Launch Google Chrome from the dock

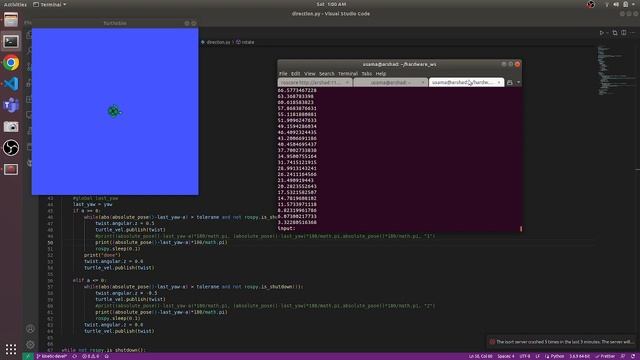(x=11, y=63)
